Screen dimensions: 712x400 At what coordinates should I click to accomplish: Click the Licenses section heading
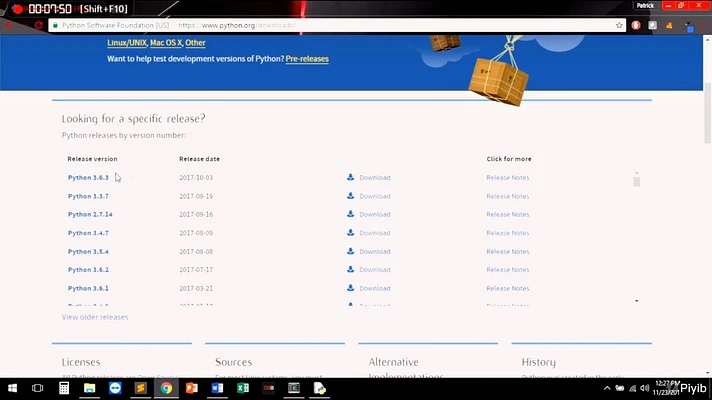81,362
